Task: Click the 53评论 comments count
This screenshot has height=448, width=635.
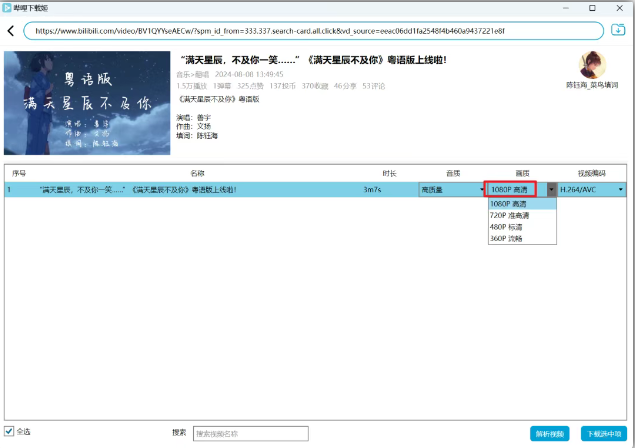Action: 373,86
